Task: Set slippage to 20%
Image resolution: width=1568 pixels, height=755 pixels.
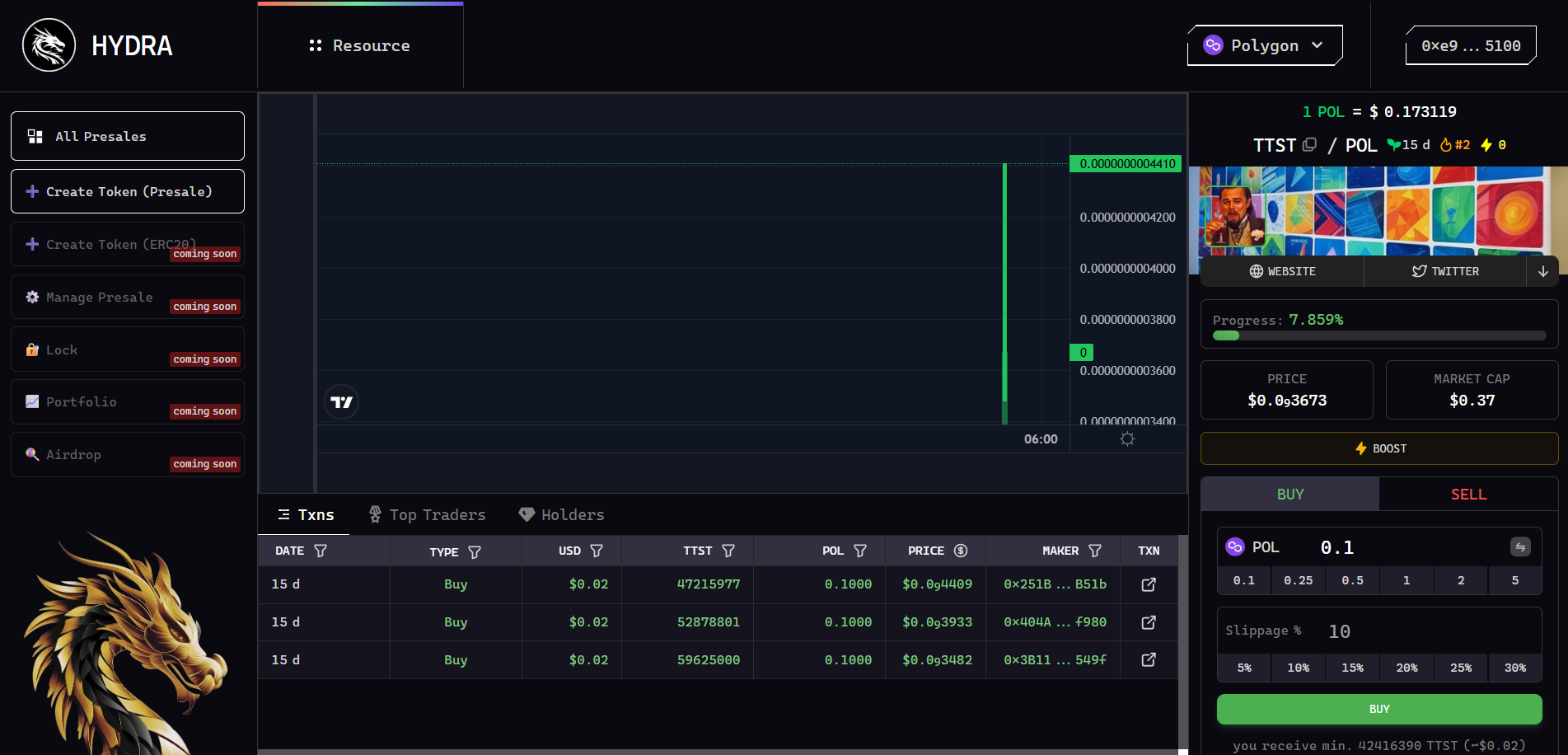Action: click(x=1407, y=668)
